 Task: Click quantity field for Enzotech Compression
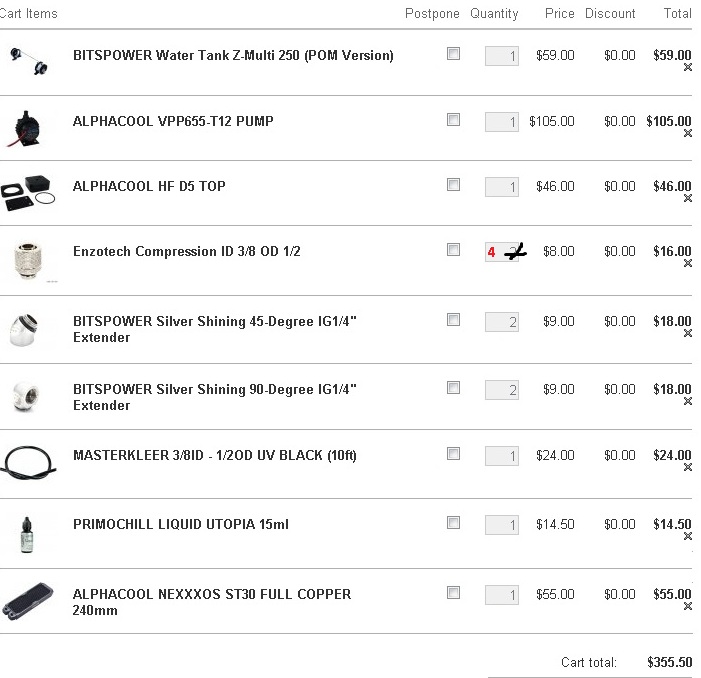[x=502, y=252]
